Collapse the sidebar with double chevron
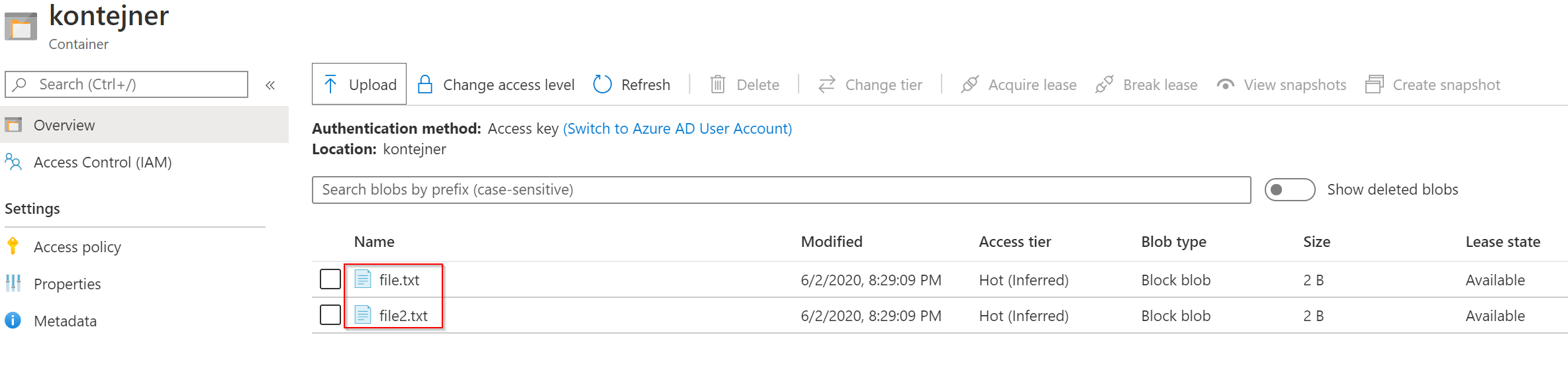Image resolution: width=1568 pixels, height=376 pixels. (x=270, y=85)
